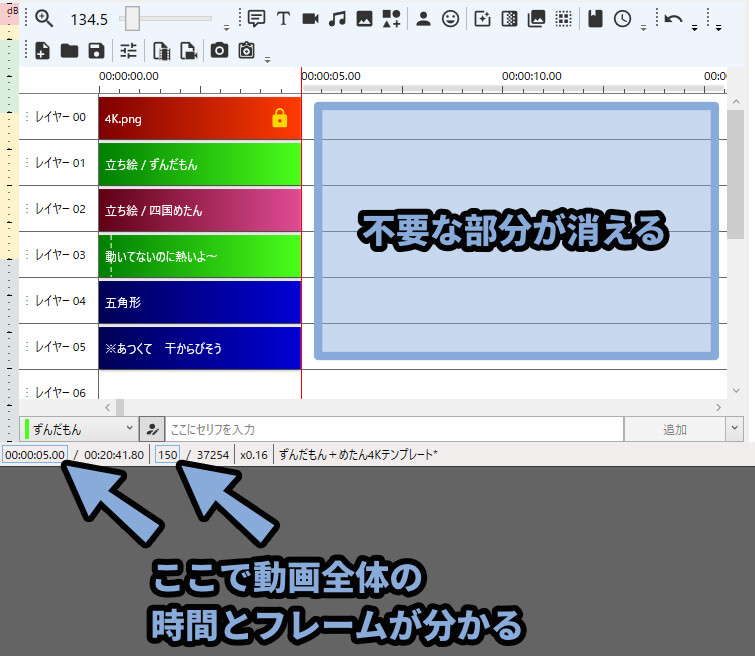755x656 pixels.
Task: Click vertical scrollbar down arrow
Action: tap(736, 391)
